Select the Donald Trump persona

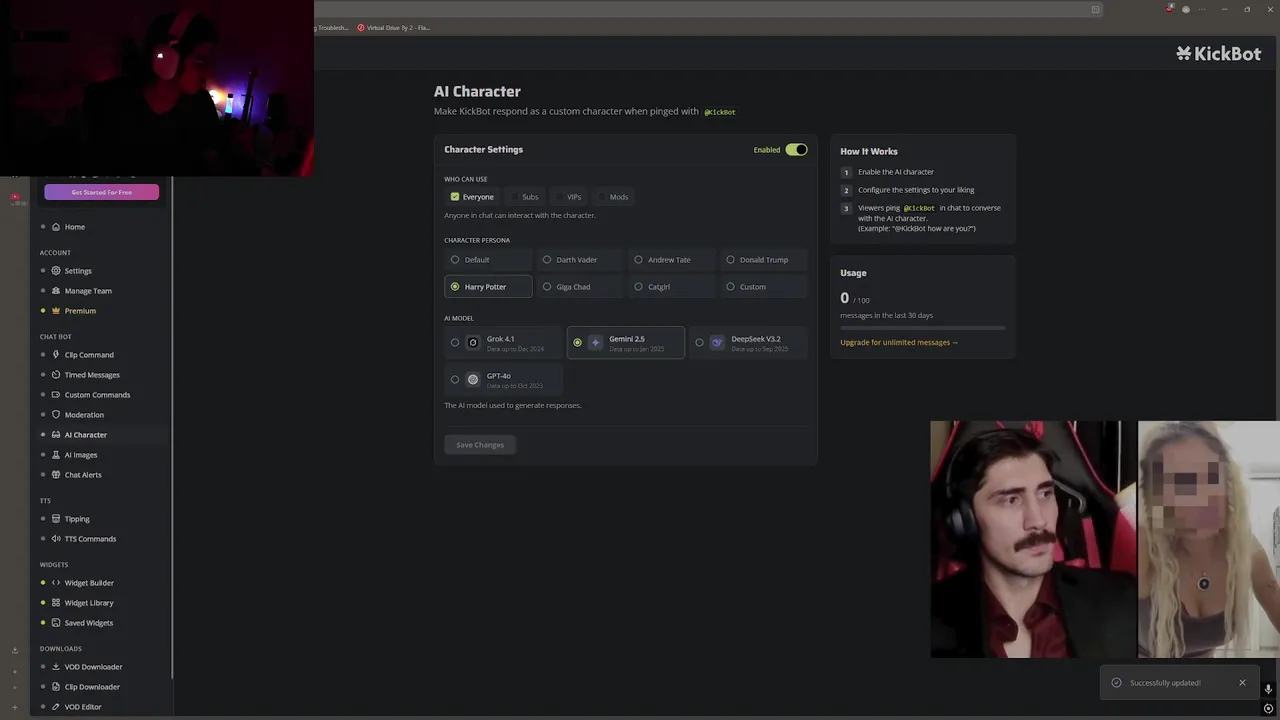click(x=764, y=260)
